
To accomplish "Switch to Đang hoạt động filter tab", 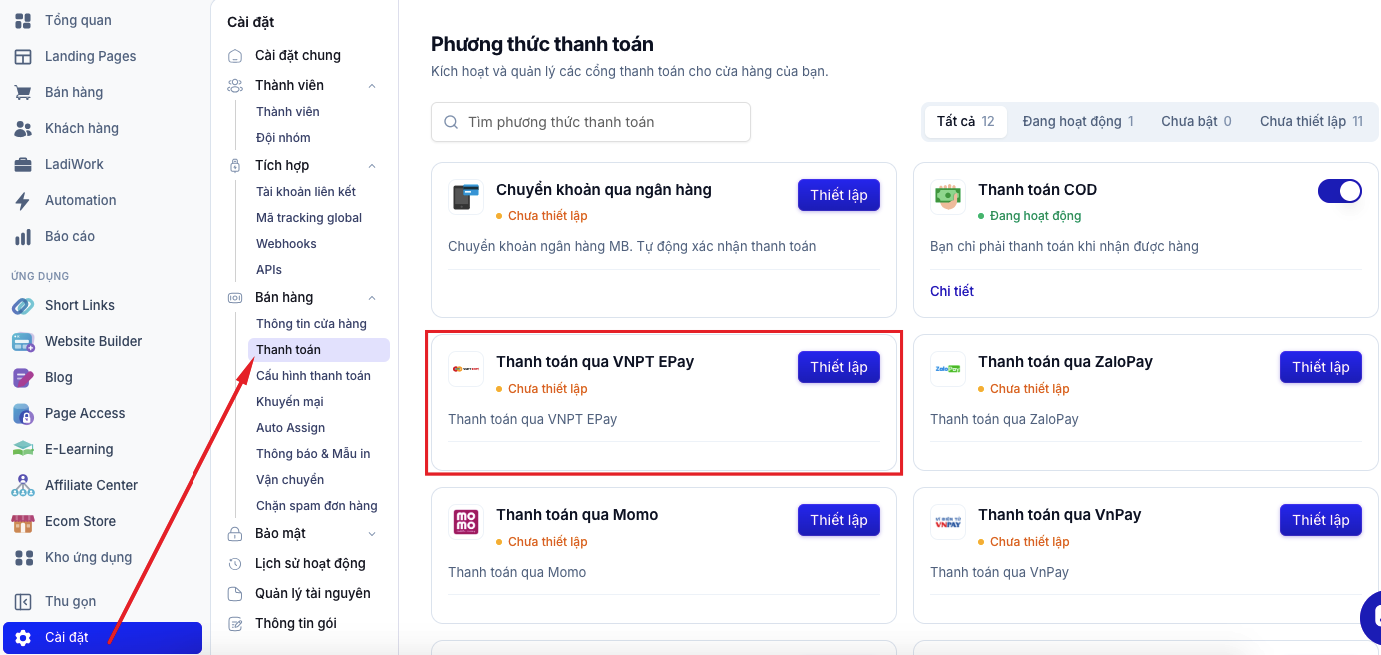I will point(1077,121).
